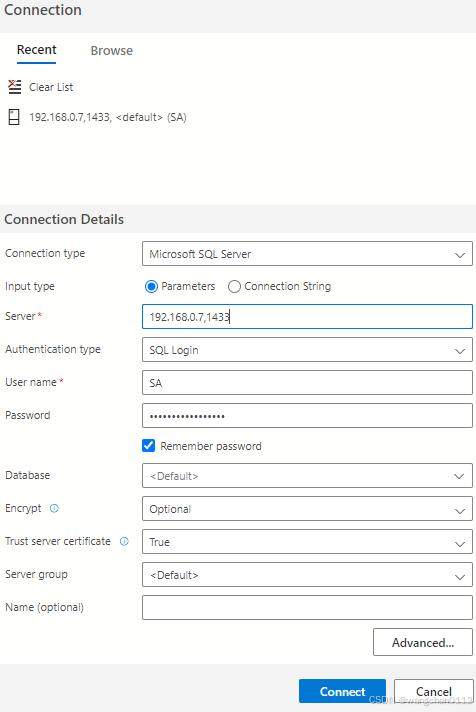Click the Clear List icon
The height and width of the screenshot is (712, 476).
[15, 87]
